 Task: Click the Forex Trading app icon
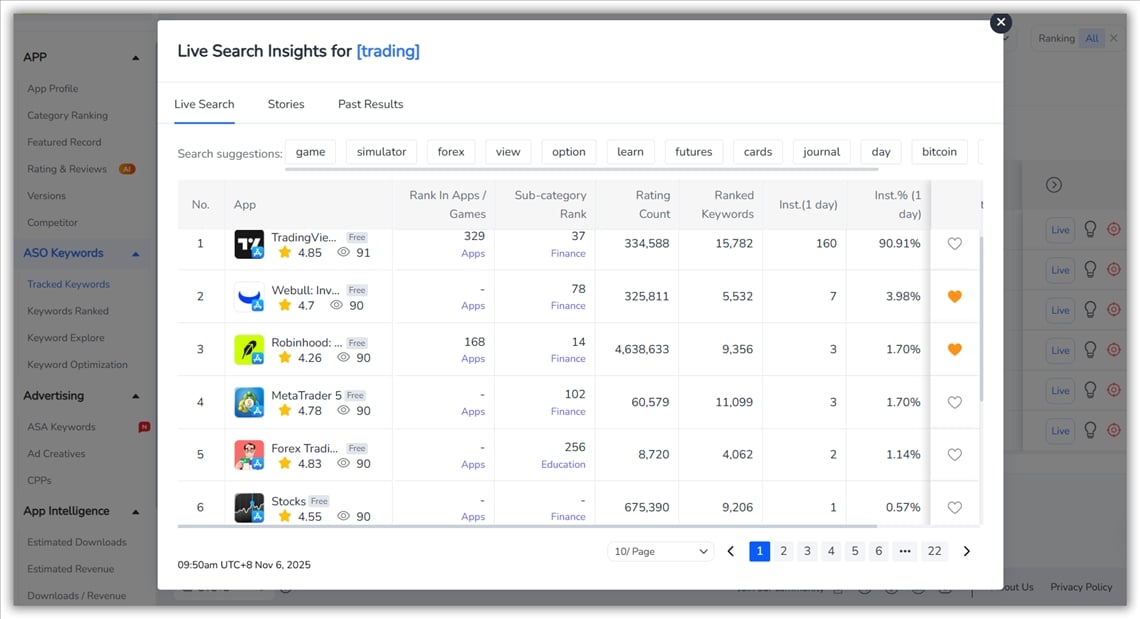pyautogui.click(x=249, y=455)
